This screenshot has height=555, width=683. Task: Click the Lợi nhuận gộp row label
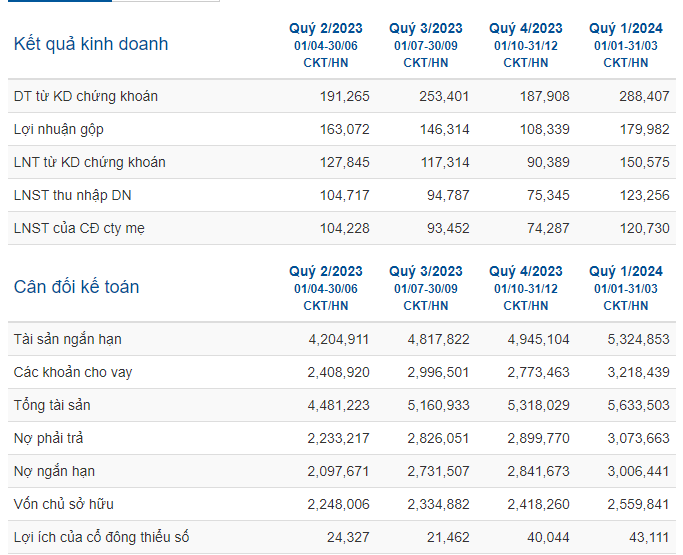click(x=58, y=129)
